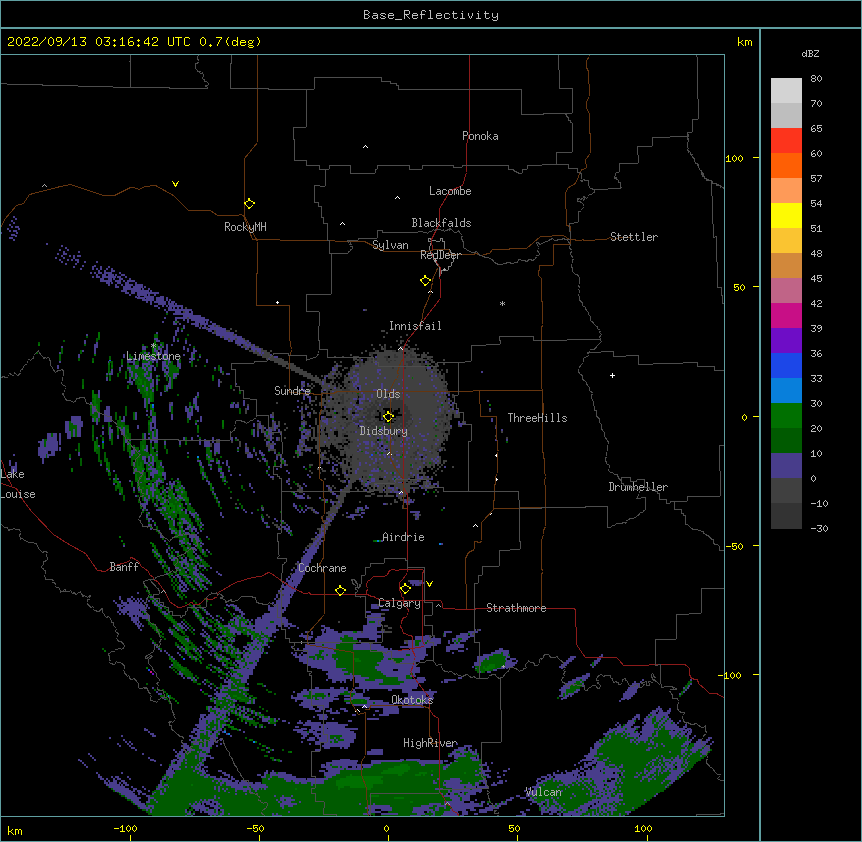The height and width of the screenshot is (842, 862).
Task: Click the -50 tick on the bottom axis
Action: [255, 828]
